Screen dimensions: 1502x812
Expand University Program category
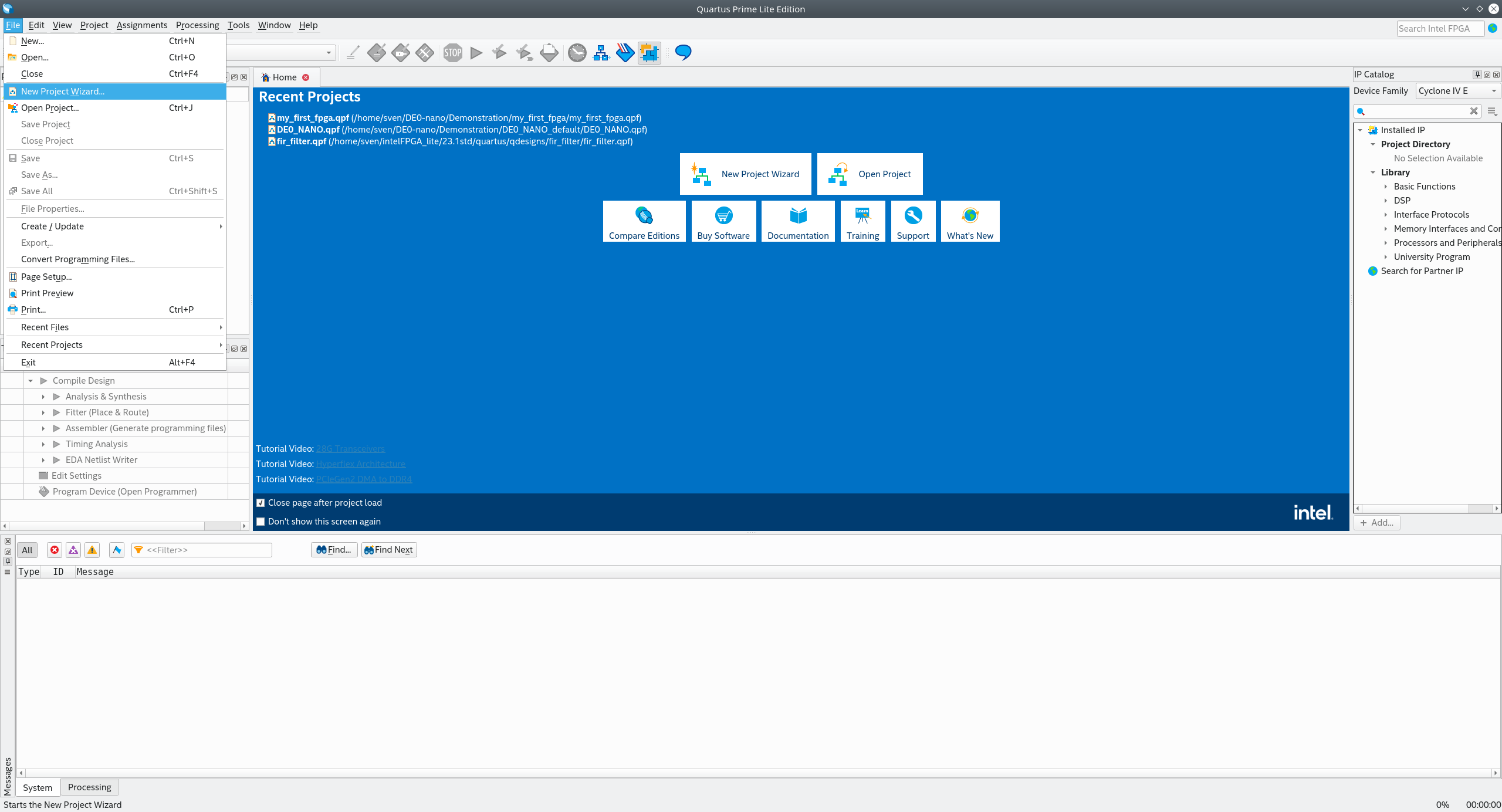point(1386,257)
